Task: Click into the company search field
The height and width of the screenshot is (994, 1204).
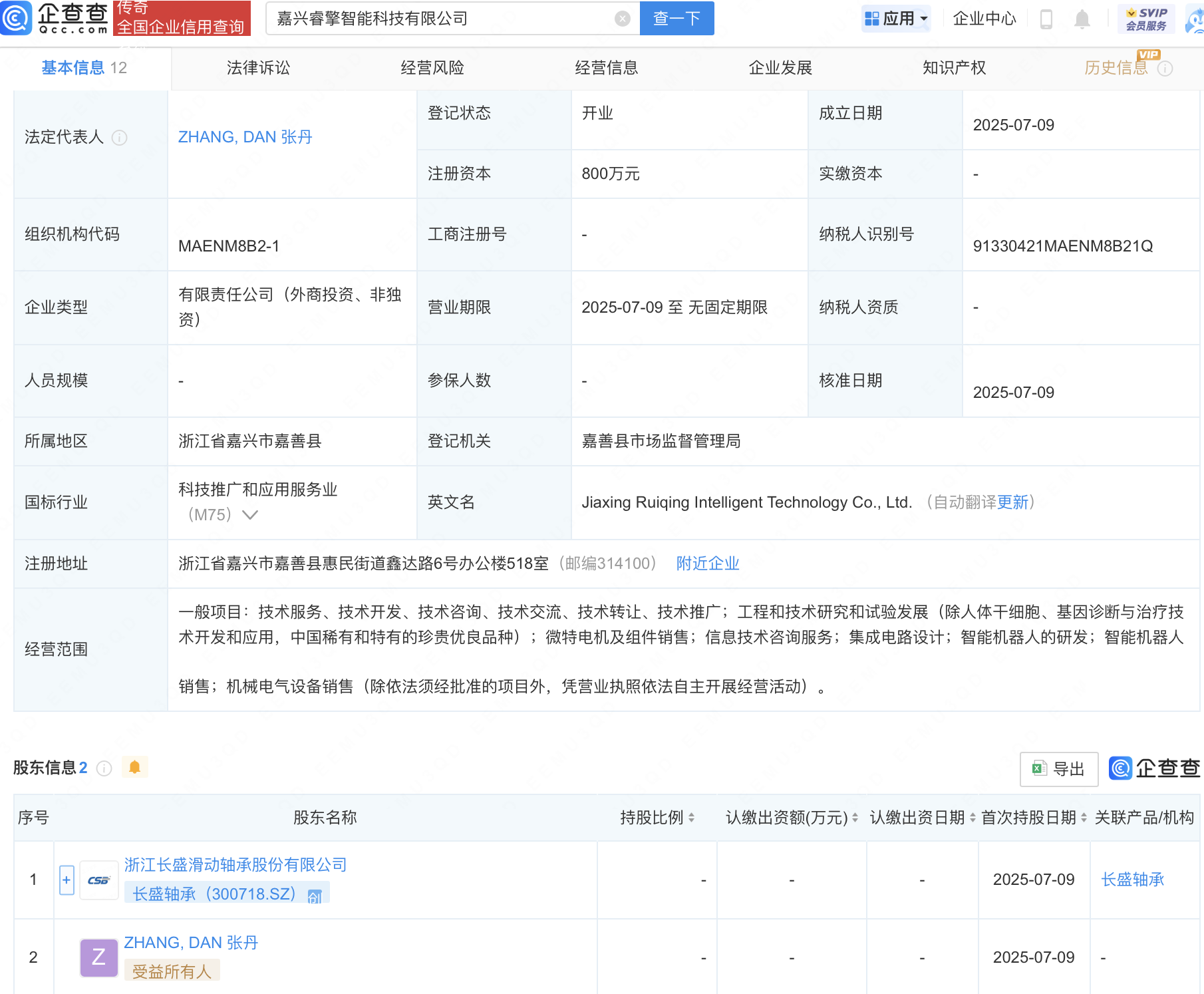Action: (439, 19)
